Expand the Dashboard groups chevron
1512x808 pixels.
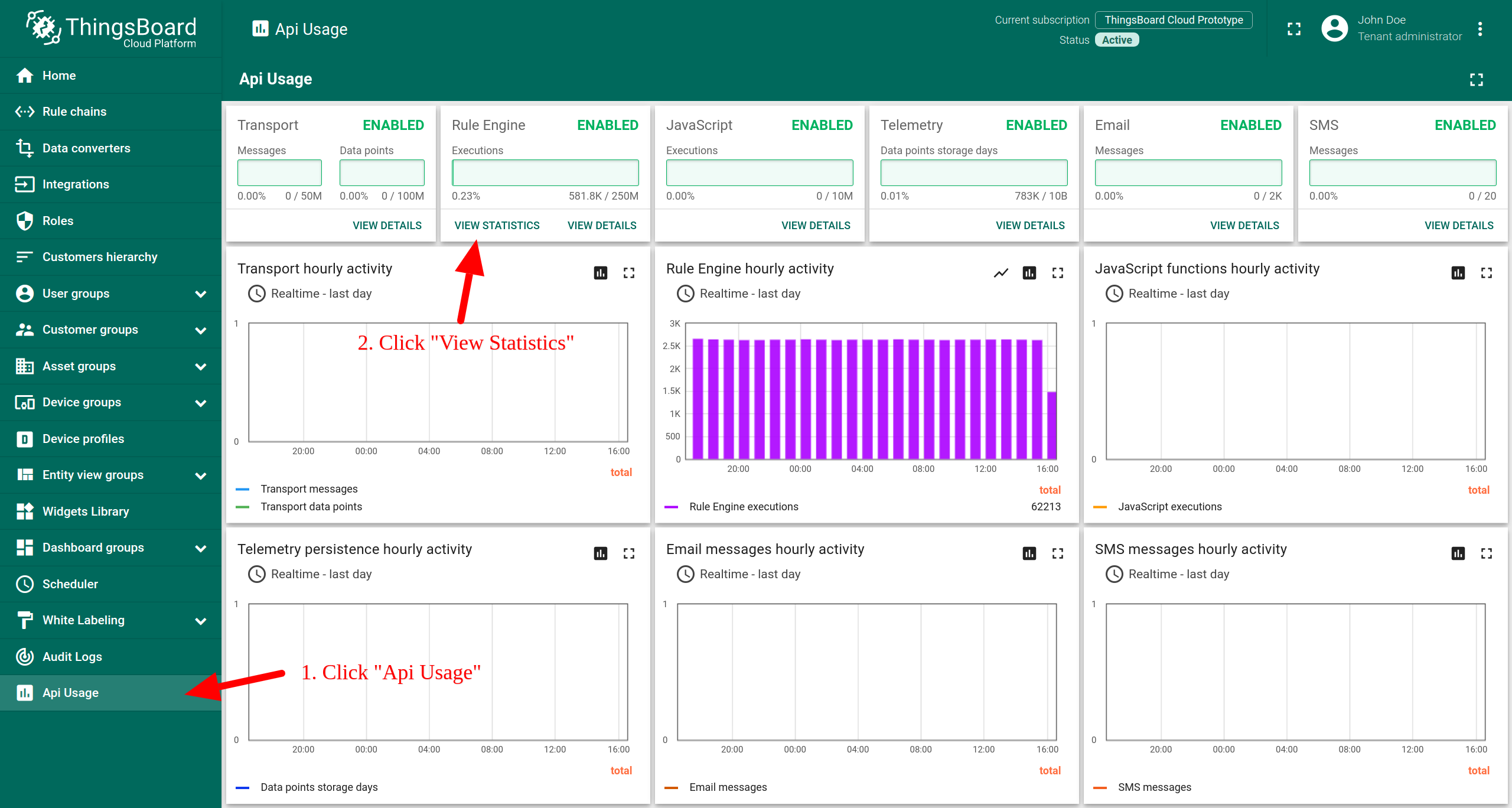coord(201,548)
